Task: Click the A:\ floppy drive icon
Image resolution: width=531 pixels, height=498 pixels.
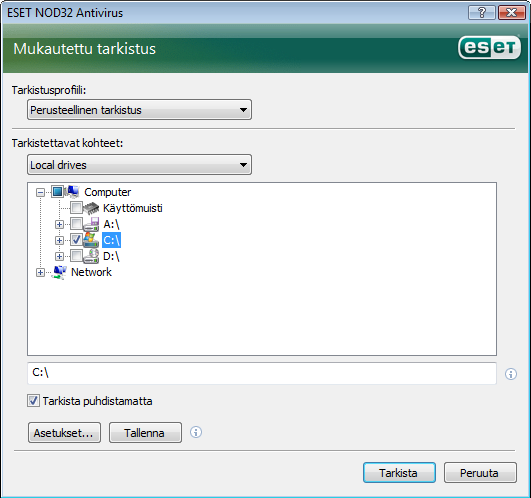Action: (91, 224)
